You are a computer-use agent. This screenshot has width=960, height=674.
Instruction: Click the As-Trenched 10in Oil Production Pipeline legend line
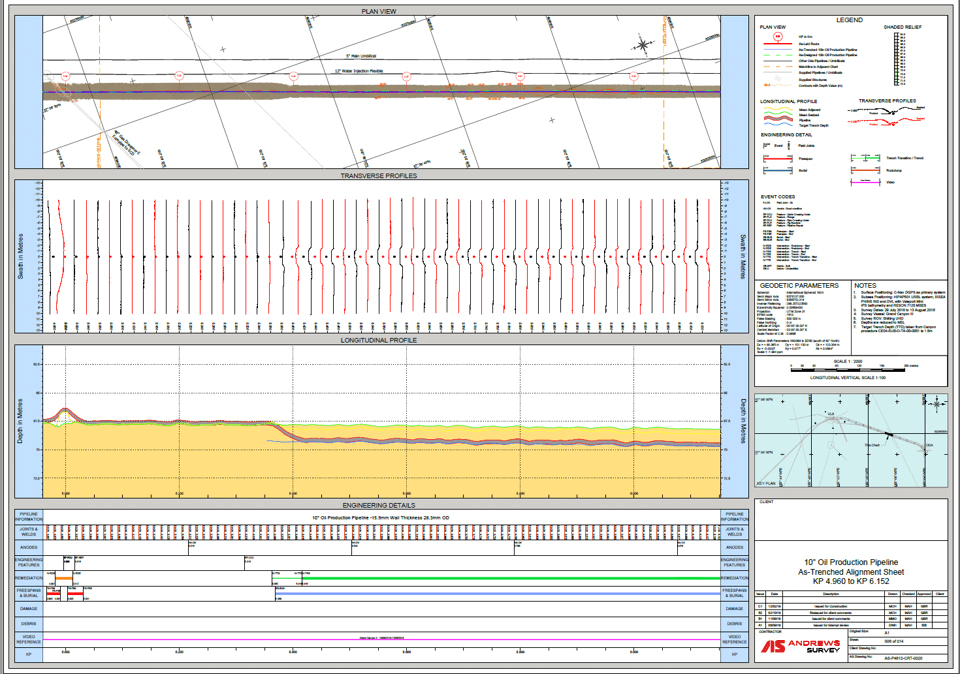click(777, 49)
